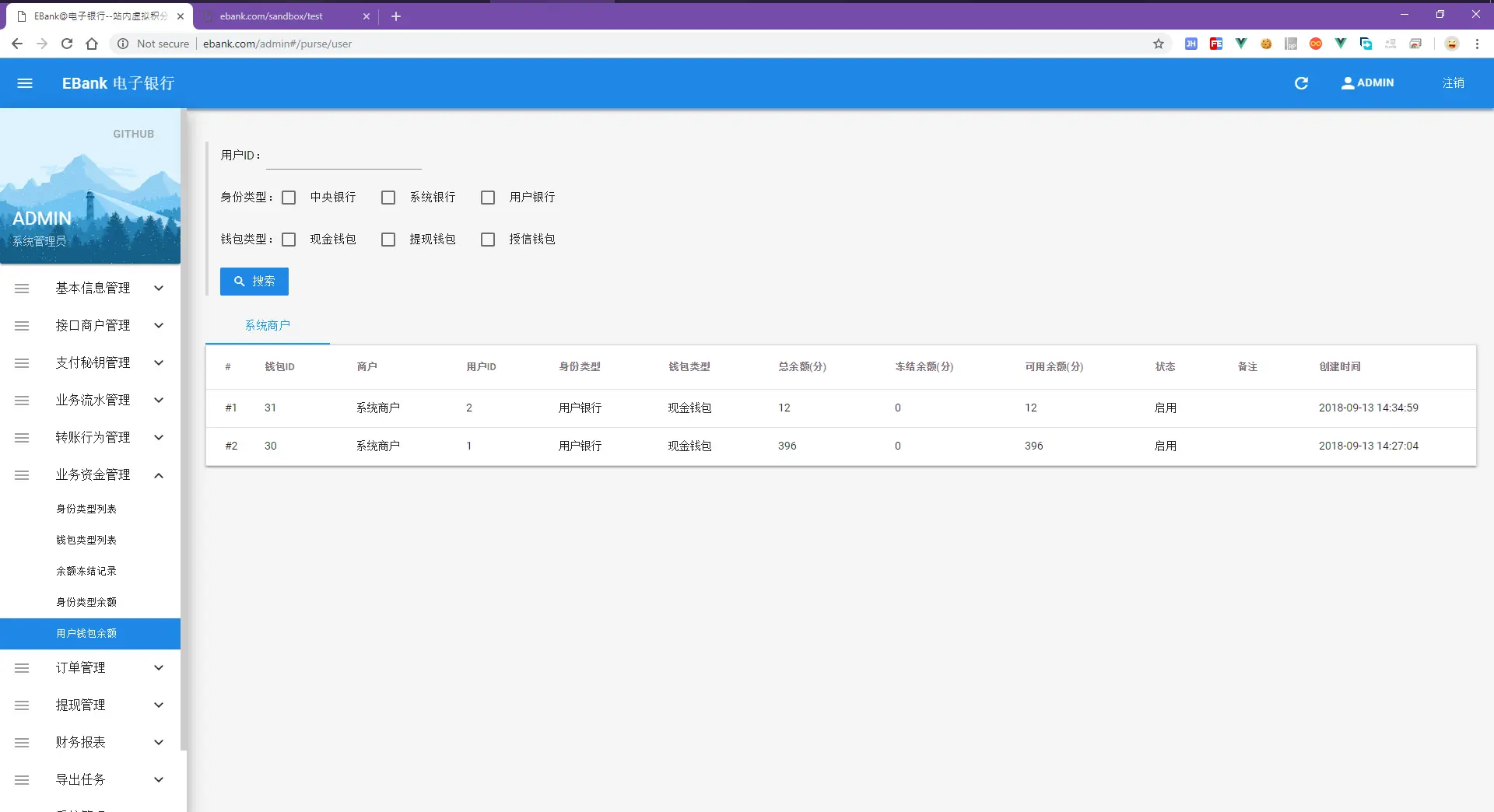Open the 余额冻结记录 submenu item
Image resolution: width=1494 pixels, height=812 pixels.
(90, 572)
